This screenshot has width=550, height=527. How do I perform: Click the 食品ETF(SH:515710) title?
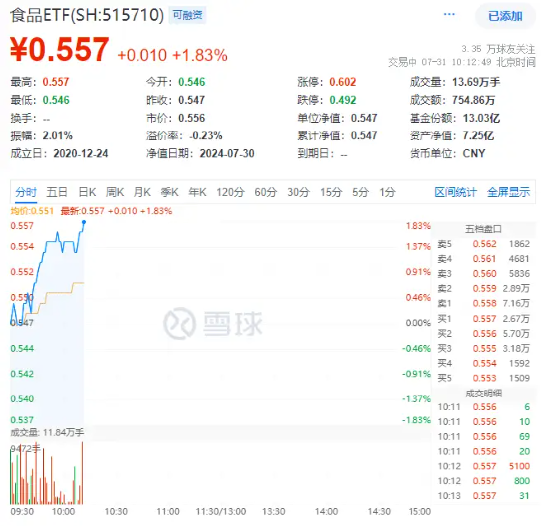(87, 15)
